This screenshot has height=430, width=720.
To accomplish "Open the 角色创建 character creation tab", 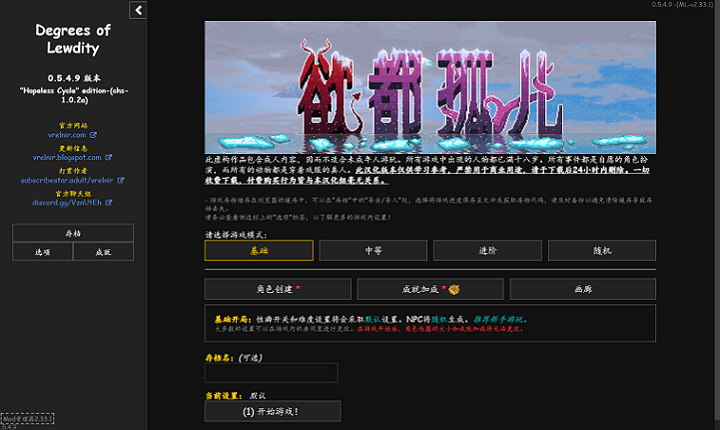I will 278,289.
